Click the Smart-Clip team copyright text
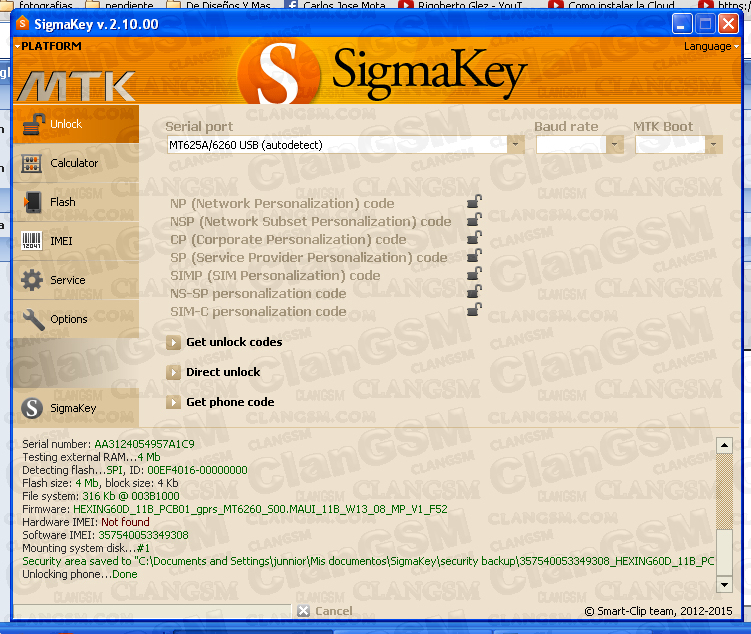 [x=659, y=611]
